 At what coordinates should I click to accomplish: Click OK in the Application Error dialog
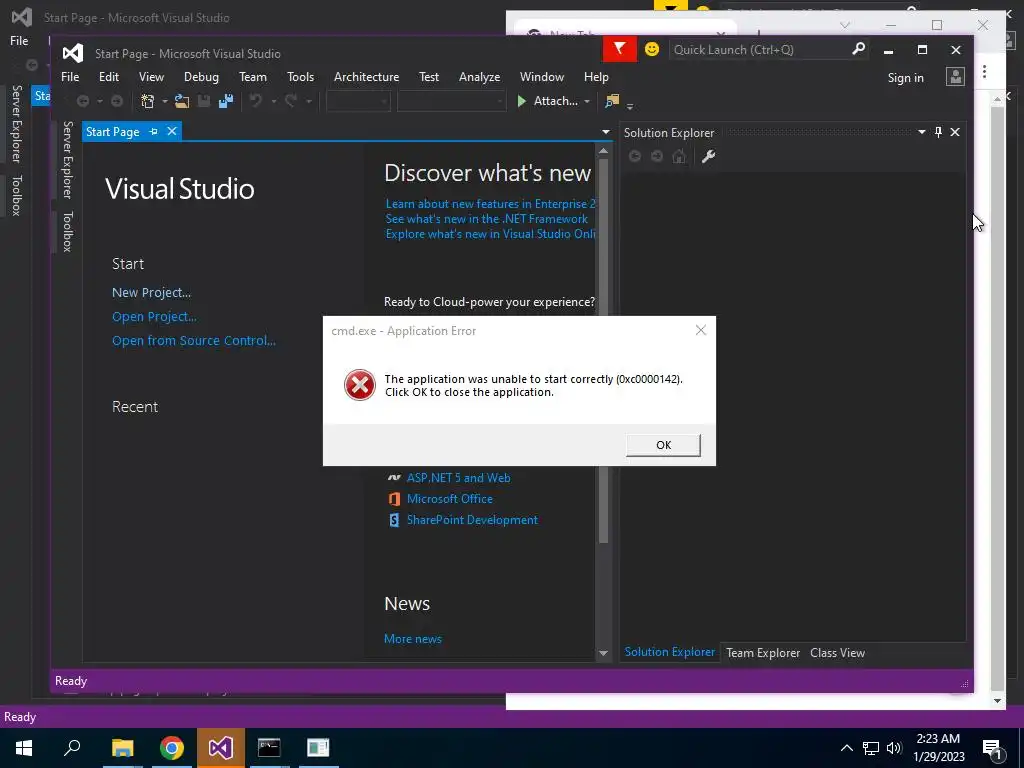point(664,445)
